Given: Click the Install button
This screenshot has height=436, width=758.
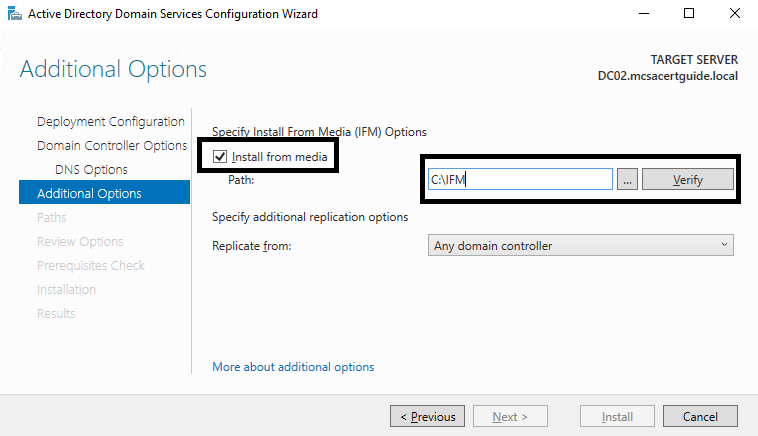Looking at the screenshot, I should [617, 416].
